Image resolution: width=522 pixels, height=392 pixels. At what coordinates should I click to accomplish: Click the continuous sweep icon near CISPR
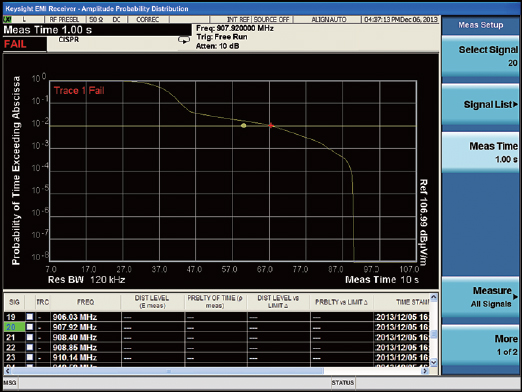[x=184, y=40]
